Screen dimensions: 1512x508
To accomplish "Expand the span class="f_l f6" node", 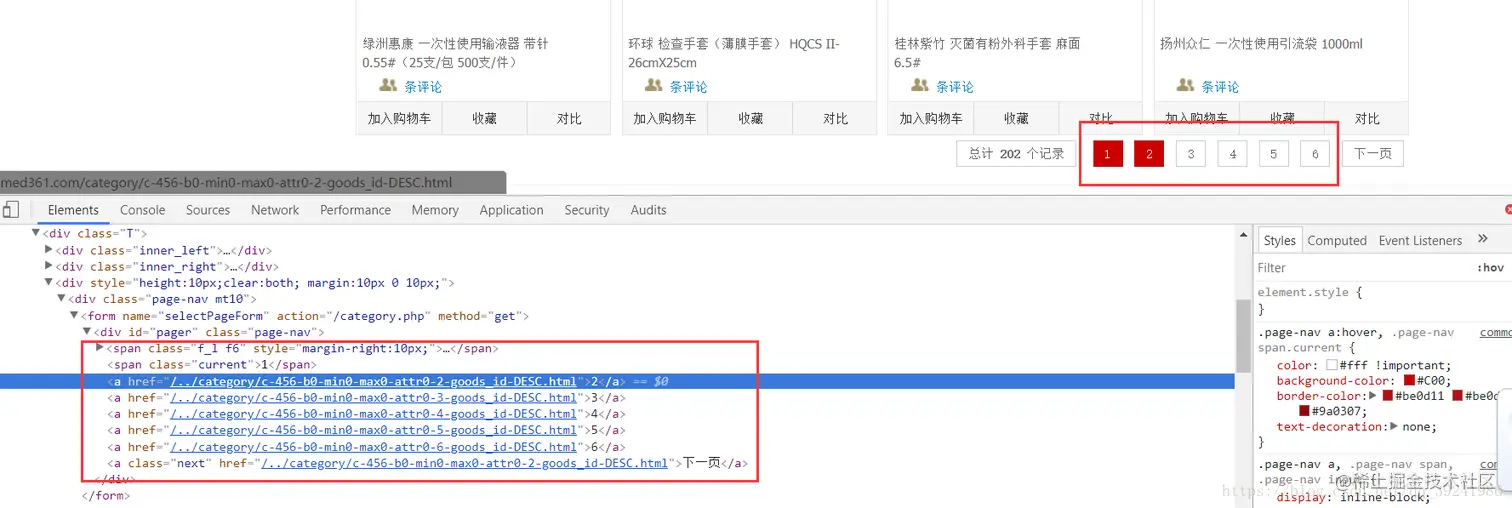I will pyautogui.click(x=99, y=347).
